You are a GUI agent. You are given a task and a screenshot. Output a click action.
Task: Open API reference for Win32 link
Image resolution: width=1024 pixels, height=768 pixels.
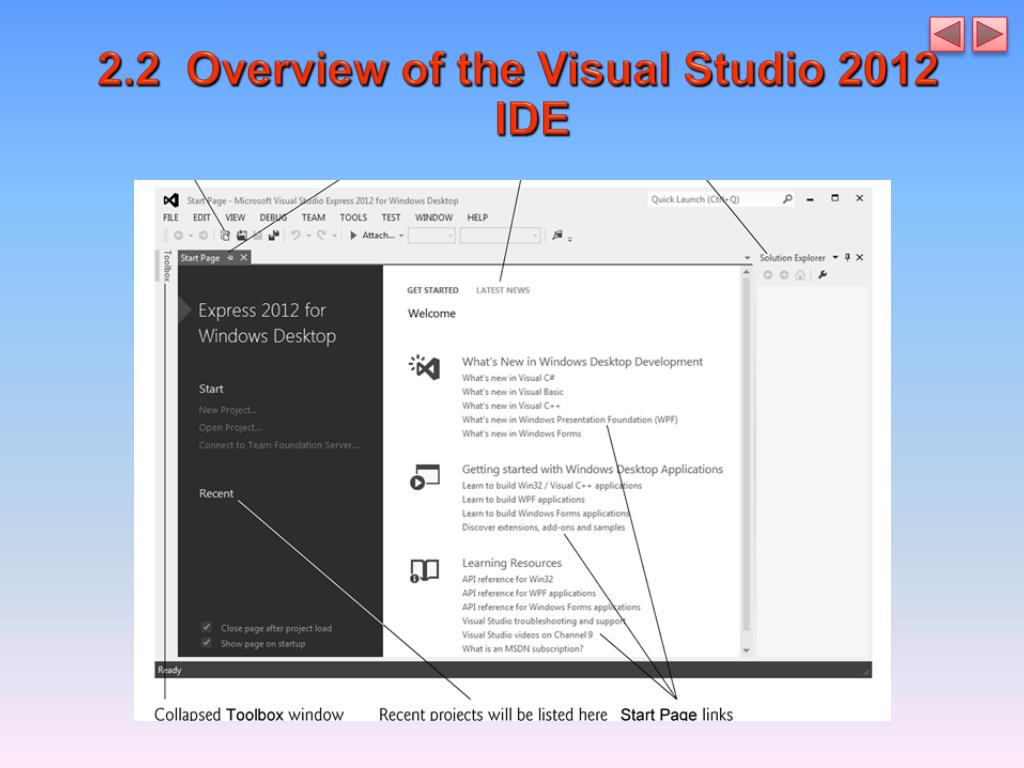pyautogui.click(x=507, y=579)
